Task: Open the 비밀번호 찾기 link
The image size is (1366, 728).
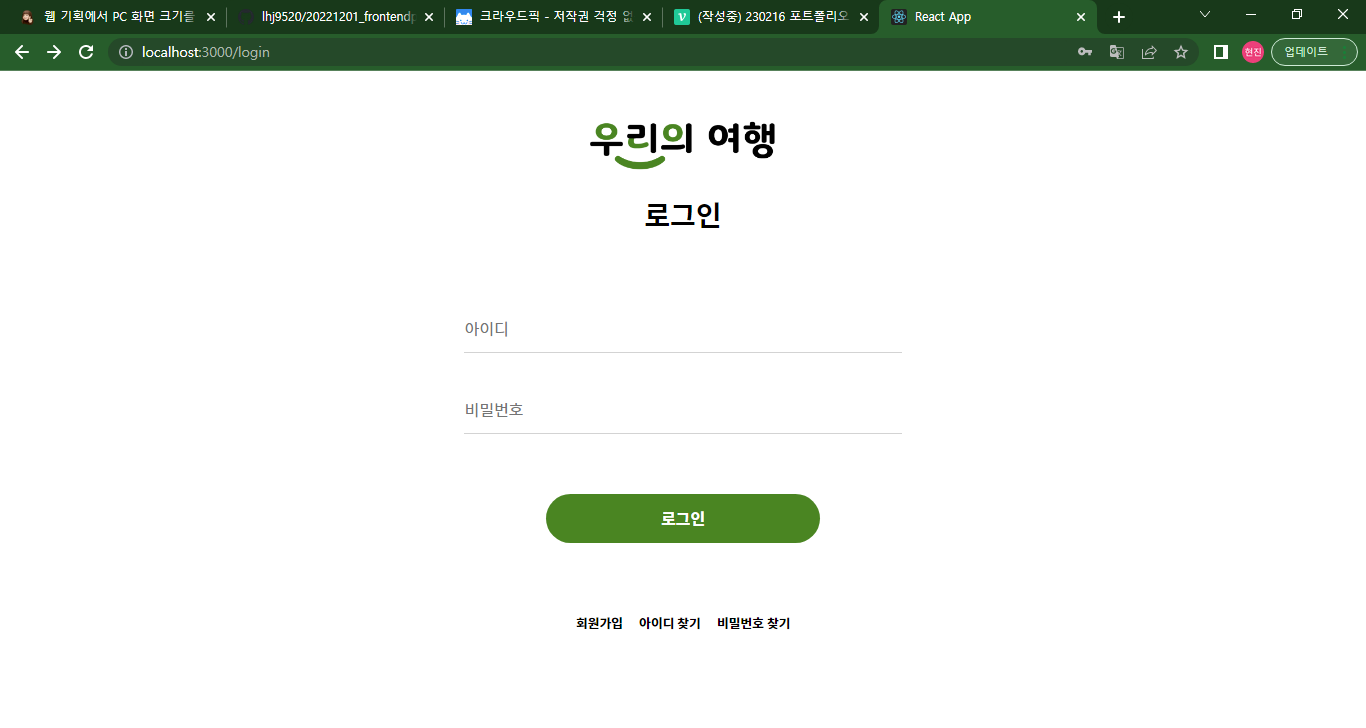Action: tap(753, 623)
